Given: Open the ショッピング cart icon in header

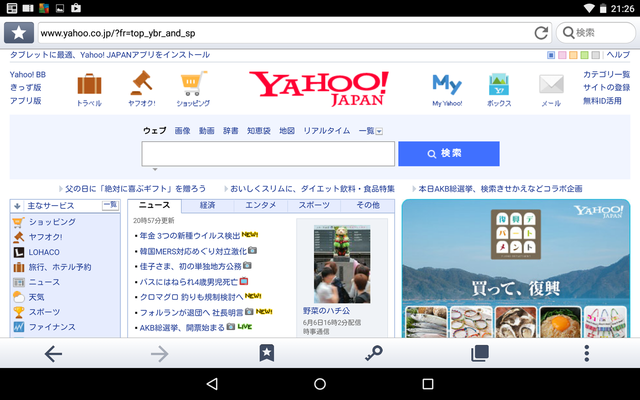Looking at the screenshot, I should coord(193,89).
